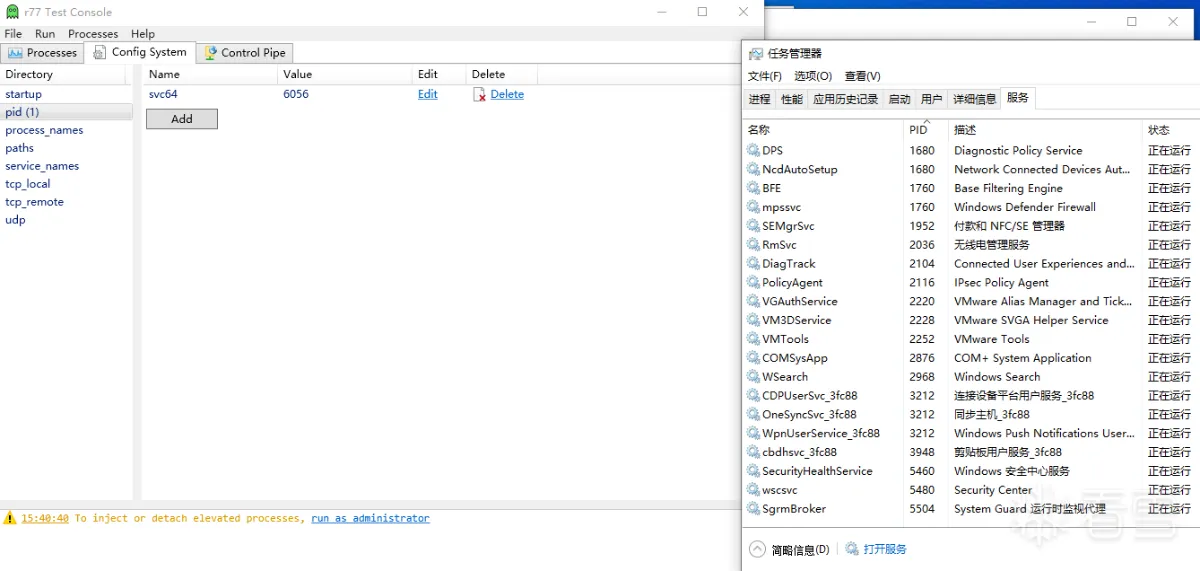1200x571 pixels.
Task: Switch to the 详细信息 tab
Action: (x=974, y=99)
